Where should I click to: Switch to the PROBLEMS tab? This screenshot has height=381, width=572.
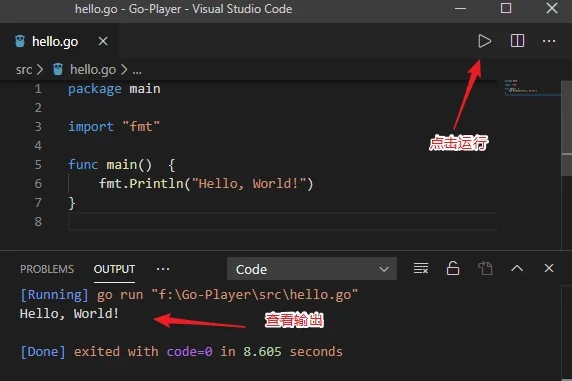[x=47, y=269]
